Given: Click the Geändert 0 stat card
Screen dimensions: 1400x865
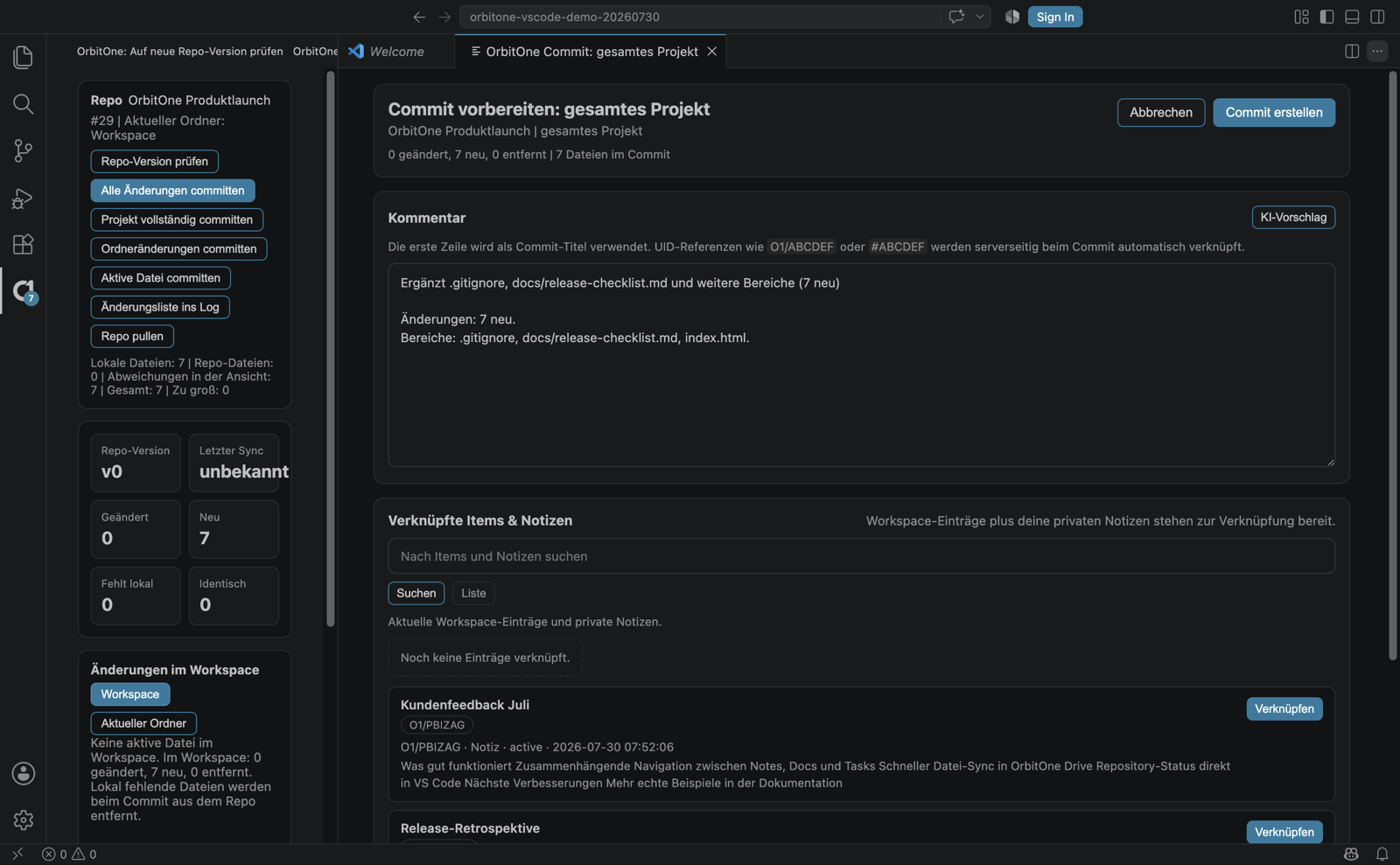Looking at the screenshot, I should 136,529.
